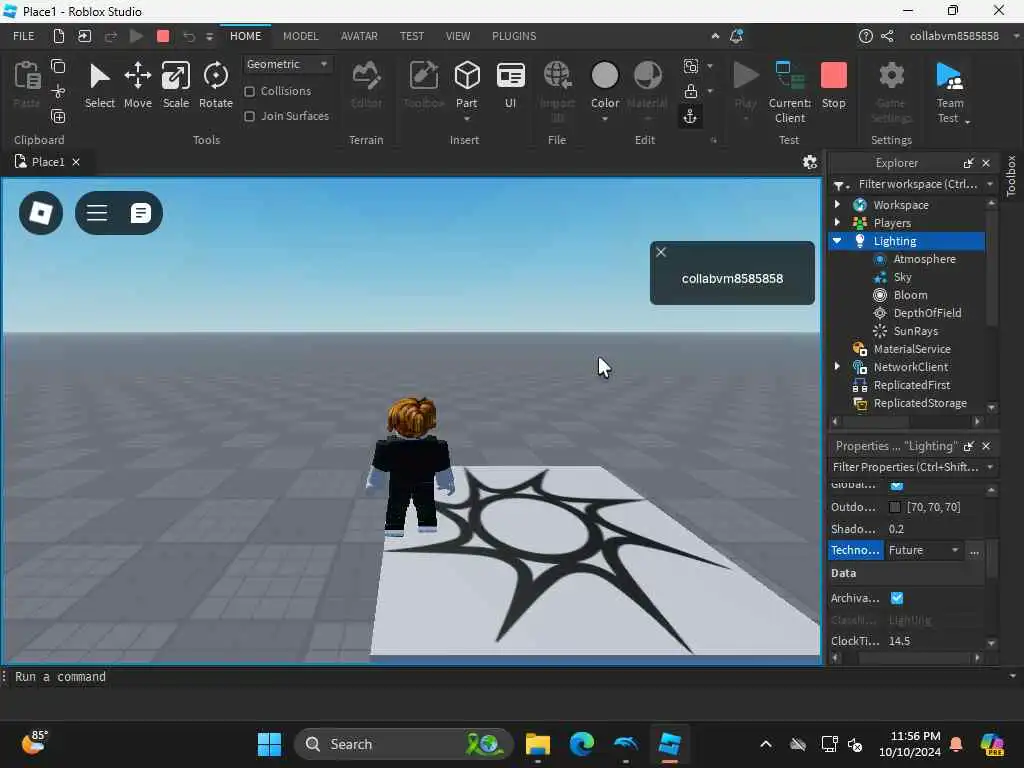The image size is (1024, 768).
Task: Switch to the AVATAR tab
Action: pyautogui.click(x=359, y=36)
